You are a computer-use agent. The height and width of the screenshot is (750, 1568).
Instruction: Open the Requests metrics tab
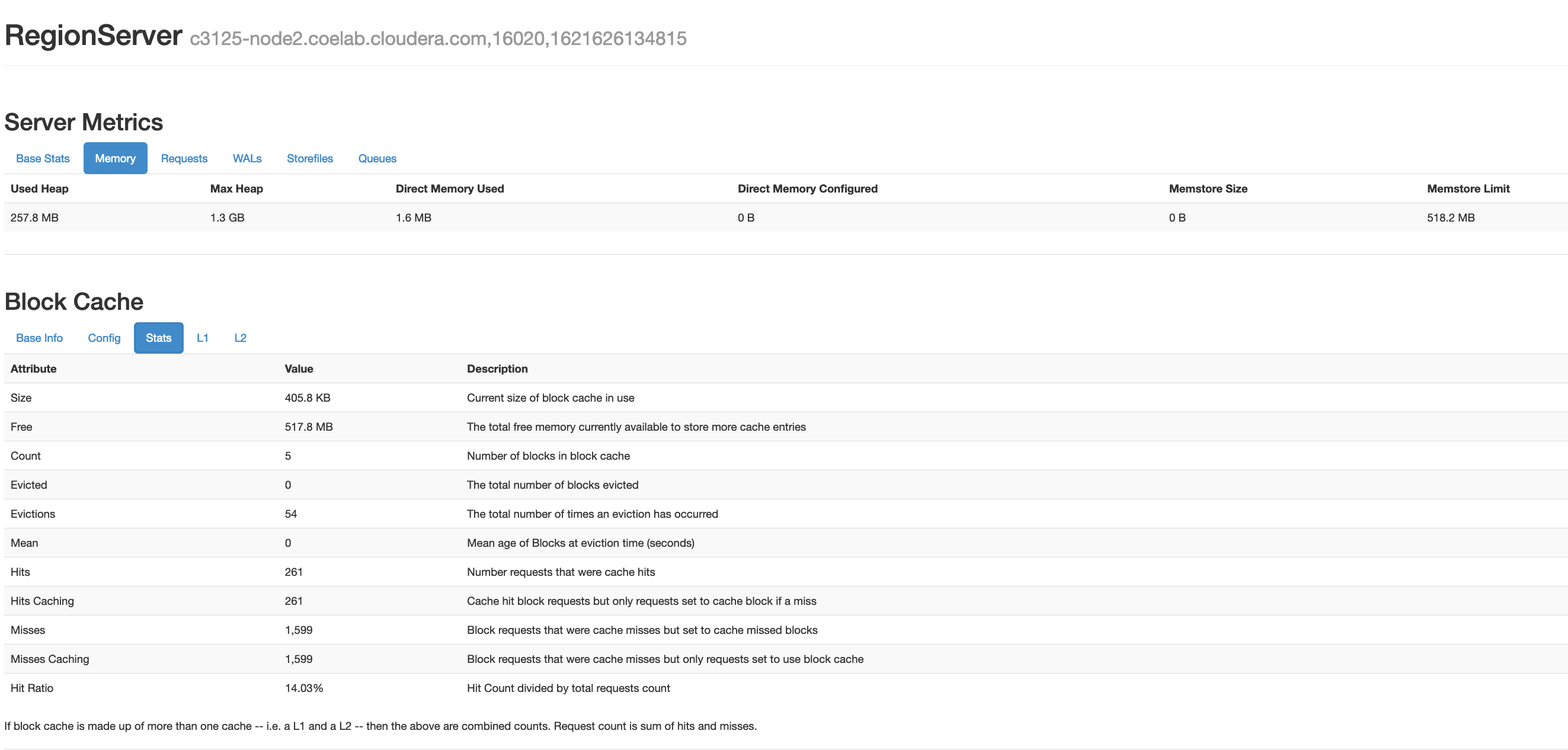click(x=184, y=158)
